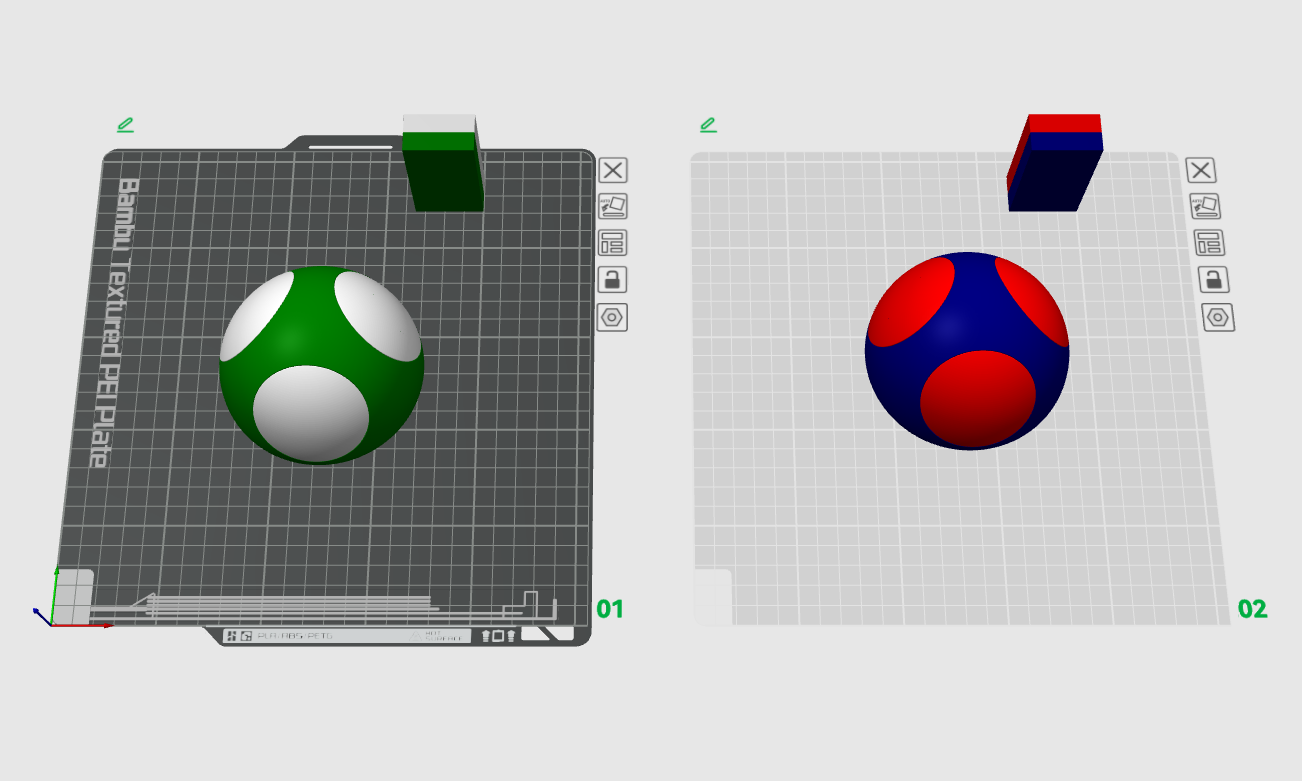
Task: Rename plate 02 using the pencil icon
Action: click(x=709, y=125)
